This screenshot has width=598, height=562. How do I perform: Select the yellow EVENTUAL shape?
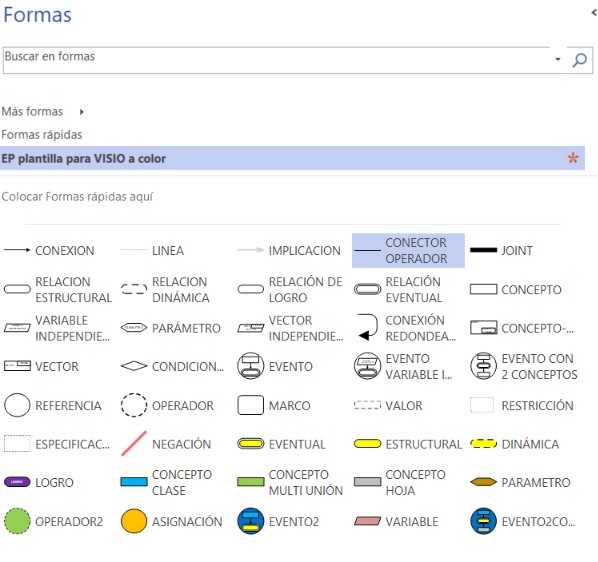coord(281,444)
